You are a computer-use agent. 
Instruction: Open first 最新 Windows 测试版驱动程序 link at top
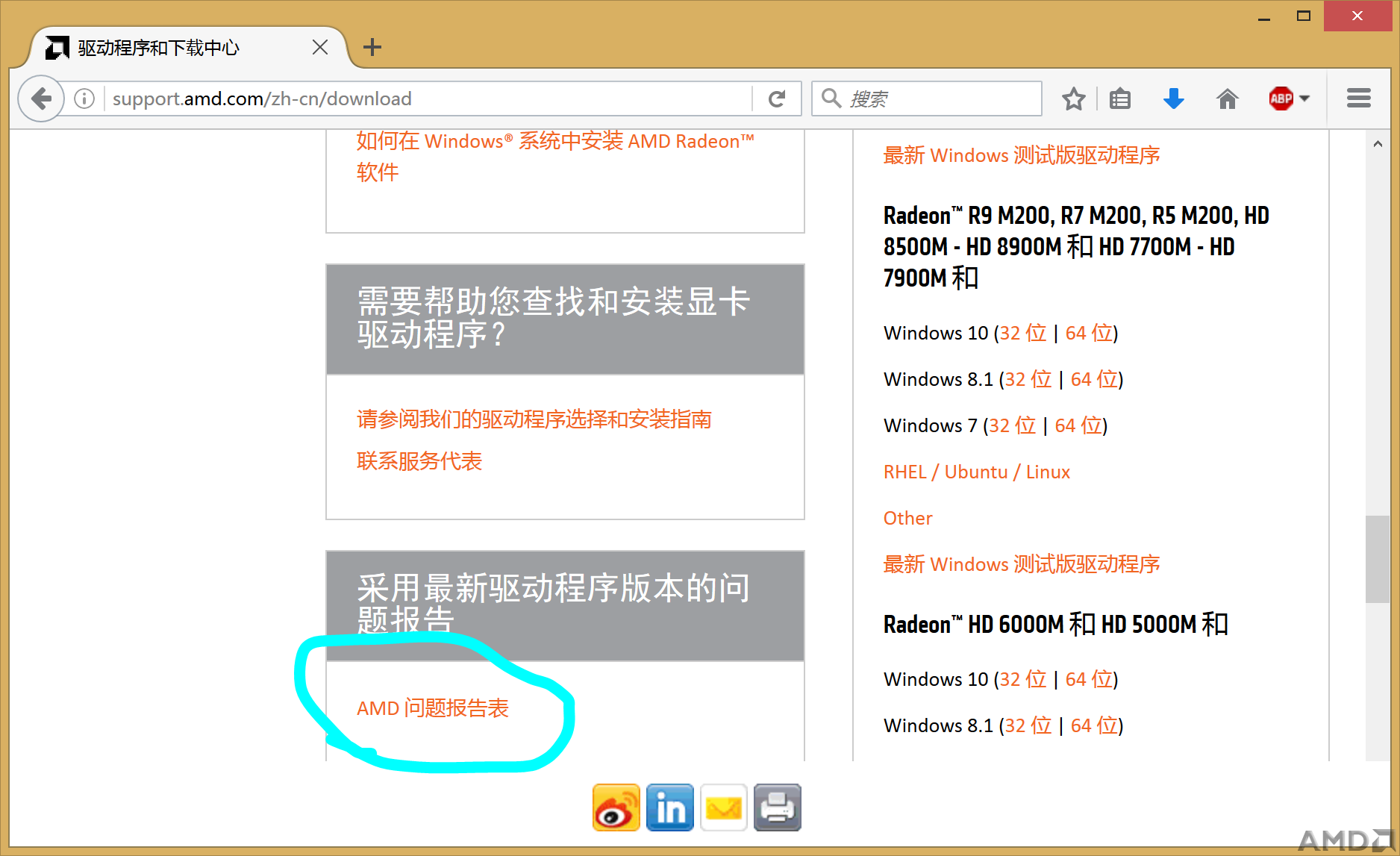click(1021, 155)
